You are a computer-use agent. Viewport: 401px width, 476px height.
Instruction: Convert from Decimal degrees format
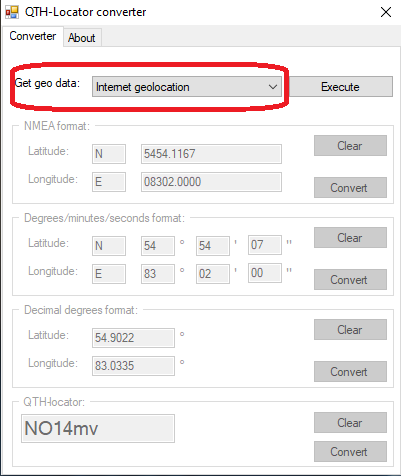click(x=350, y=372)
